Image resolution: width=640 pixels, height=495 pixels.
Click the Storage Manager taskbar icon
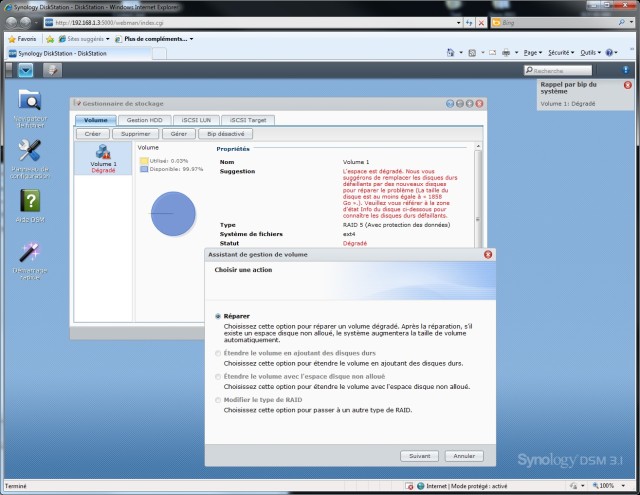[52, 70]
